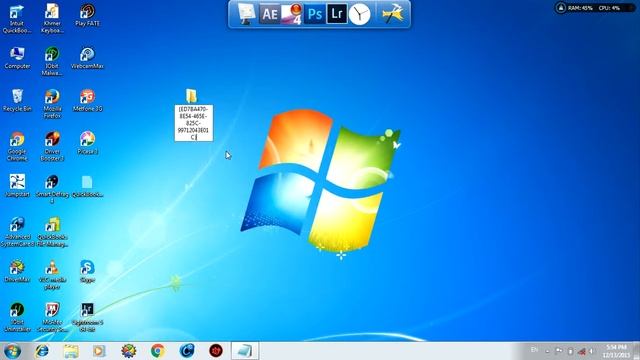Open the Action Center flag tray icon
The image size is (640, 360).
(x=559, y=351)
